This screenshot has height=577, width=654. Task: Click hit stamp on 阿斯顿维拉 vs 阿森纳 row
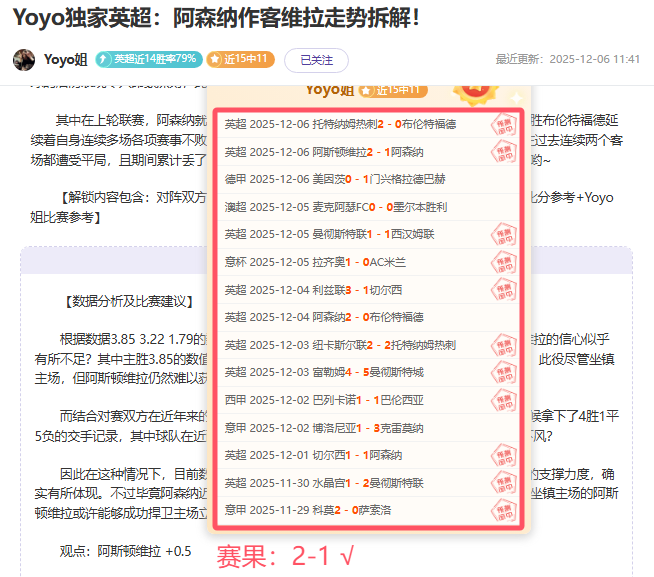tap(502, 152)
